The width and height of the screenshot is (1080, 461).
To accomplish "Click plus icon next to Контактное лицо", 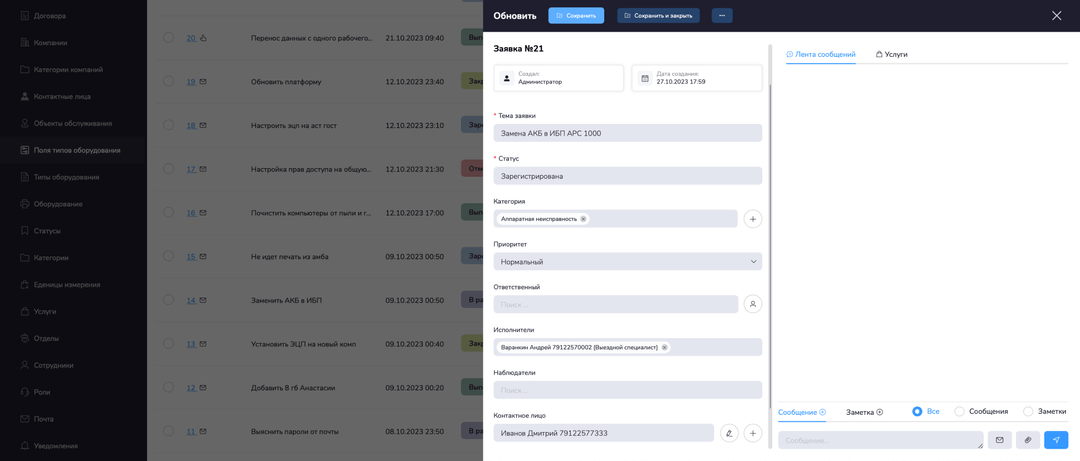I will 753,433.
